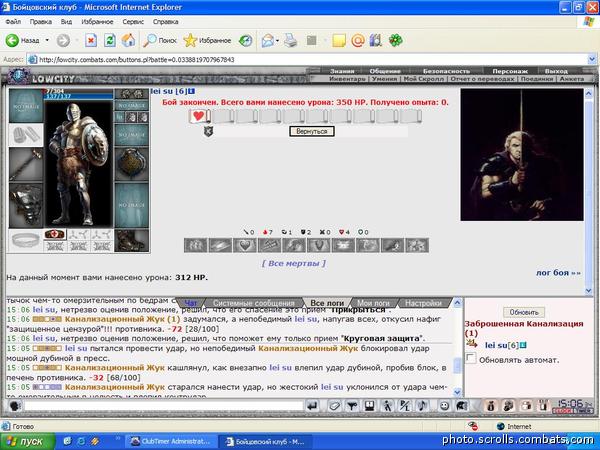The image size is (600, 450).
Task: Go back with the Назад button
Action: 23,40
